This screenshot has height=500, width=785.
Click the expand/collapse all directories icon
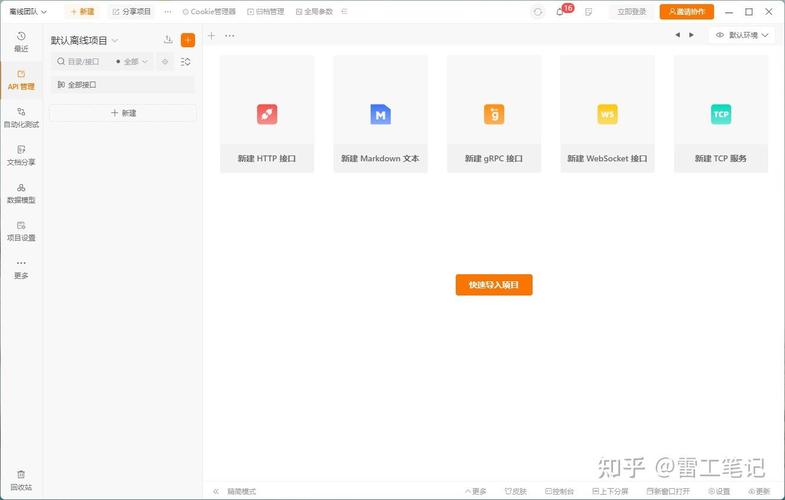(186, 62)
